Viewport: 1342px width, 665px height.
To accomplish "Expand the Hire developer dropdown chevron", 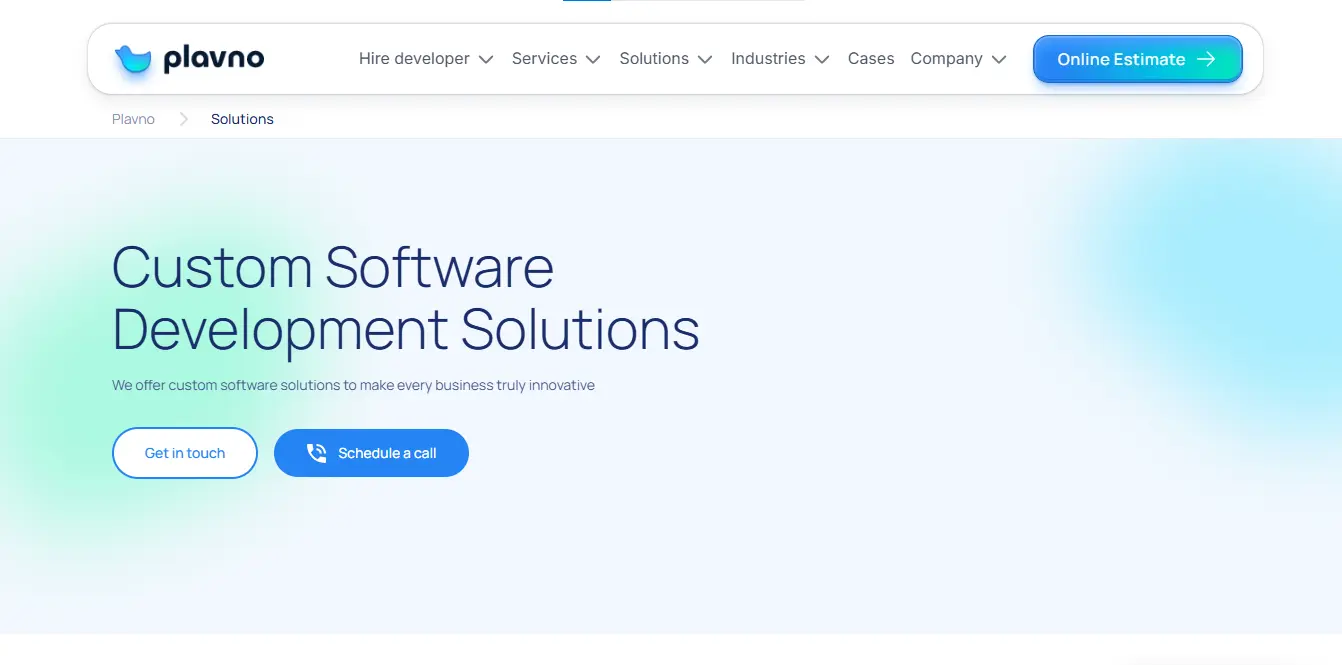I will (486, 60).
